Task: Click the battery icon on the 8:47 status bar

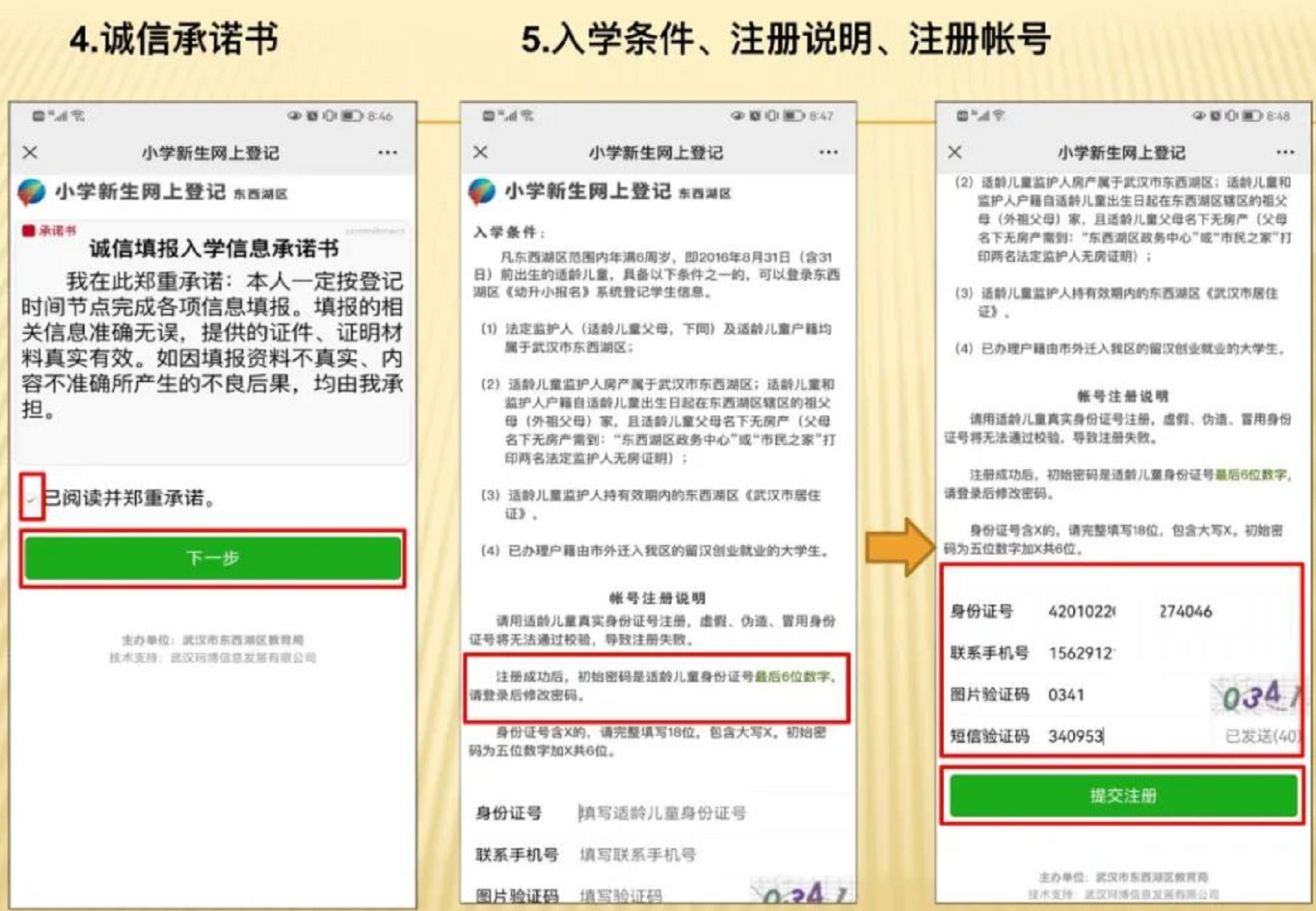Action: pyautogui.click(x=793, y=116)
